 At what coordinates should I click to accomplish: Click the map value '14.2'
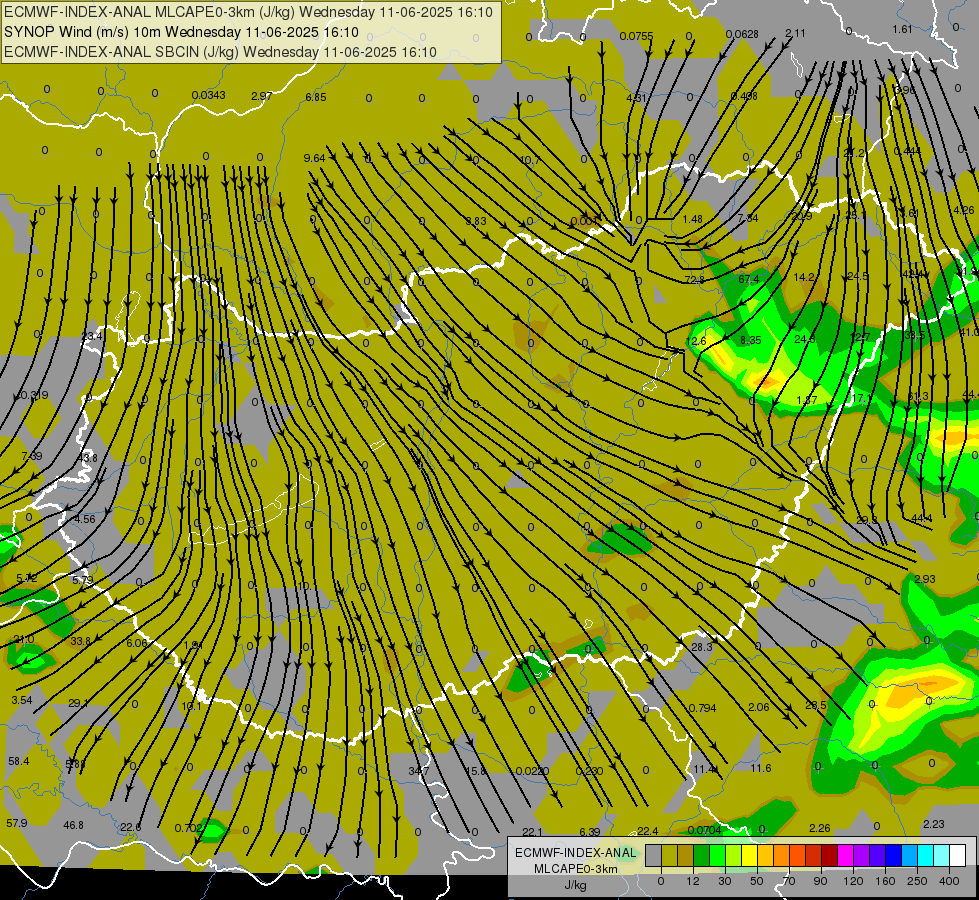pos(804,277)
